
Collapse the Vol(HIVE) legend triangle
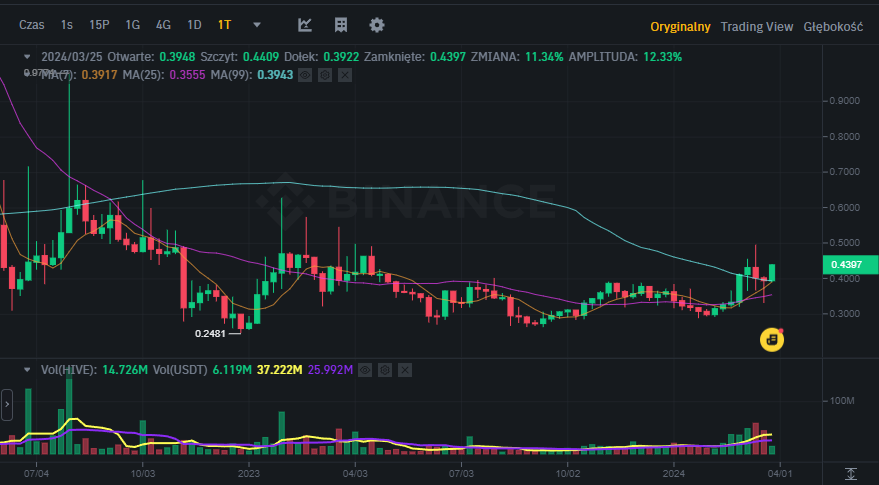26,370
